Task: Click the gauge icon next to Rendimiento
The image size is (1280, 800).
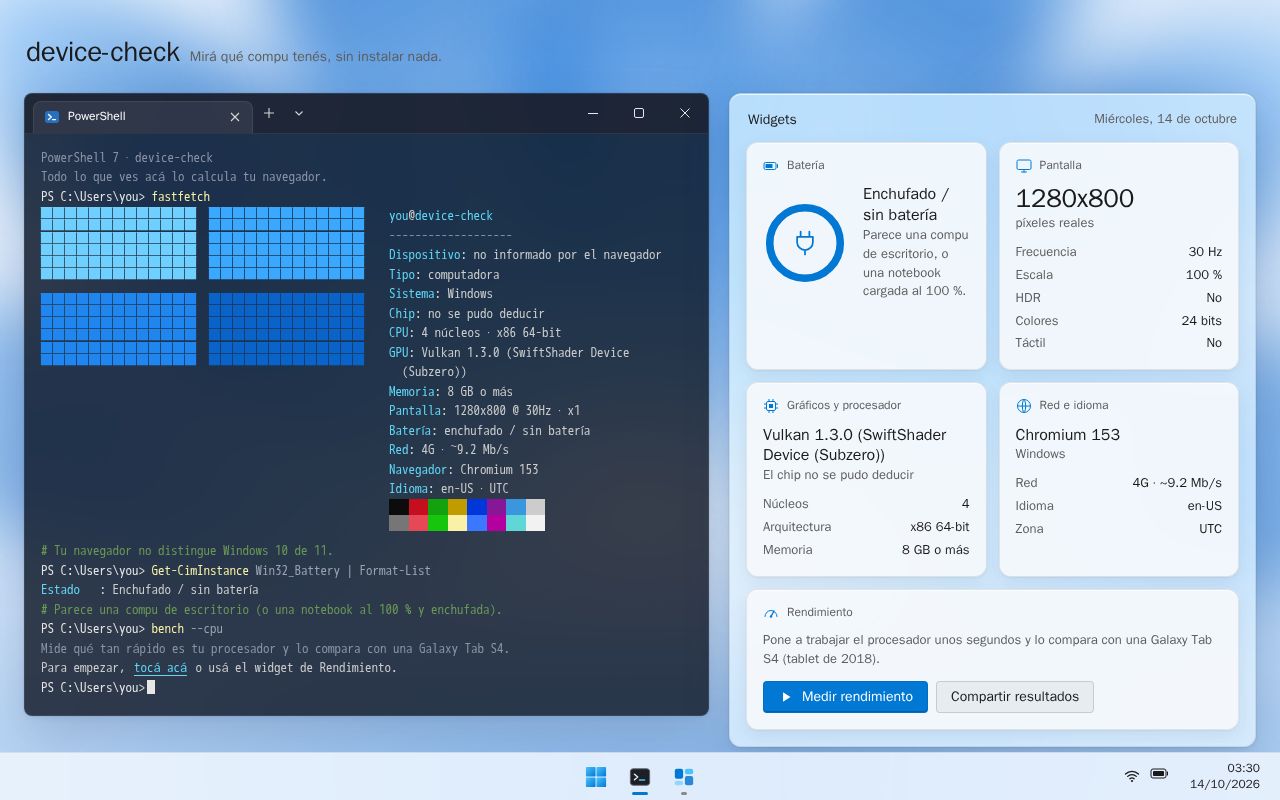Action: pyautogui.click(x=771, y=613)
